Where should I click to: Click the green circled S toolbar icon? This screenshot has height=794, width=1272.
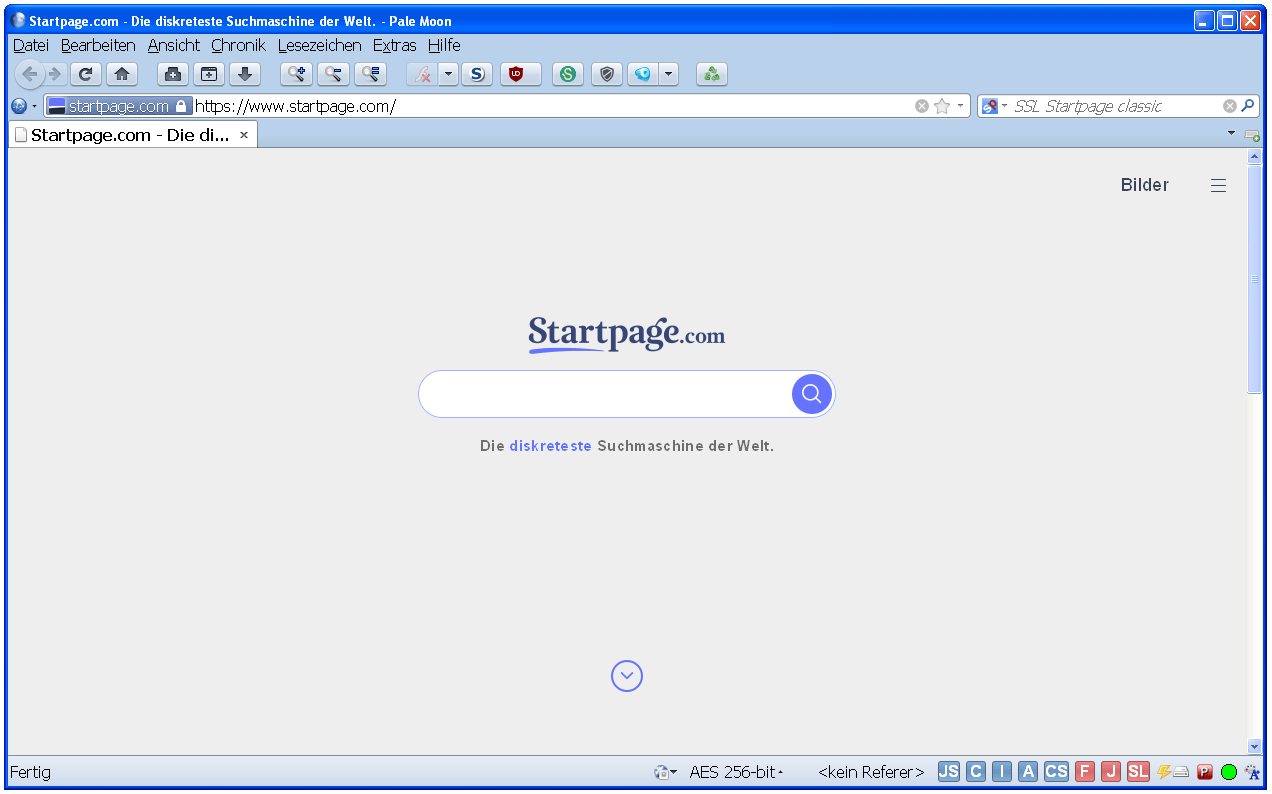point(568,74)
